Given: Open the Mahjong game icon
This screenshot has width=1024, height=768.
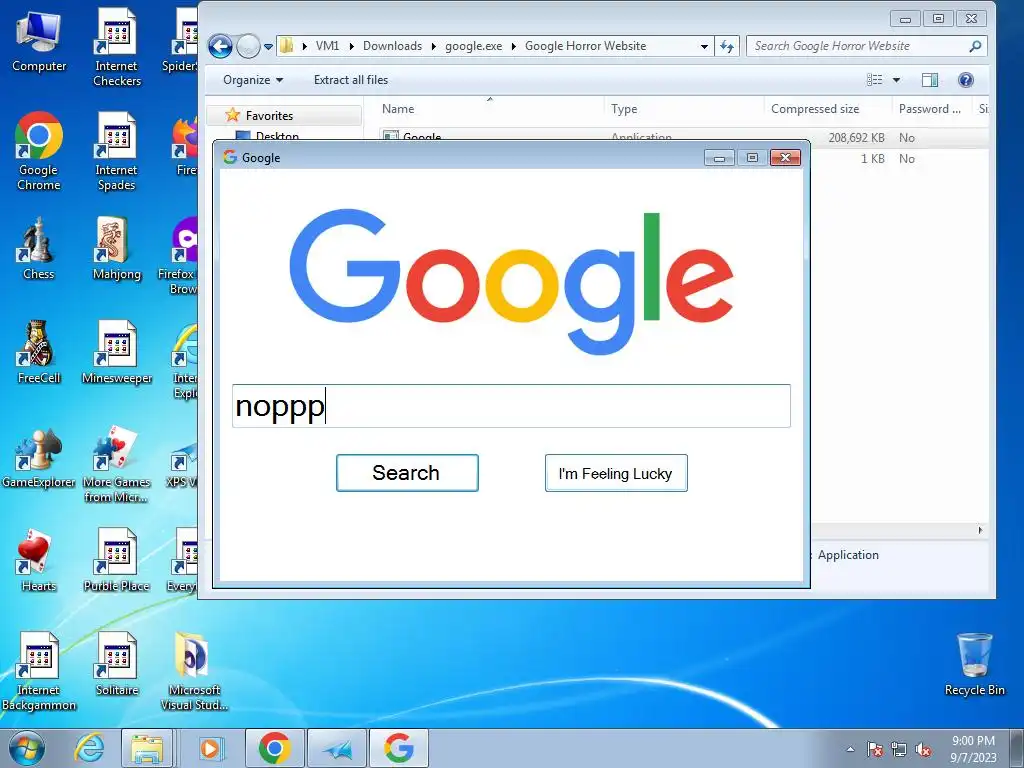Looking at the screenshot, I should [117, 248].
